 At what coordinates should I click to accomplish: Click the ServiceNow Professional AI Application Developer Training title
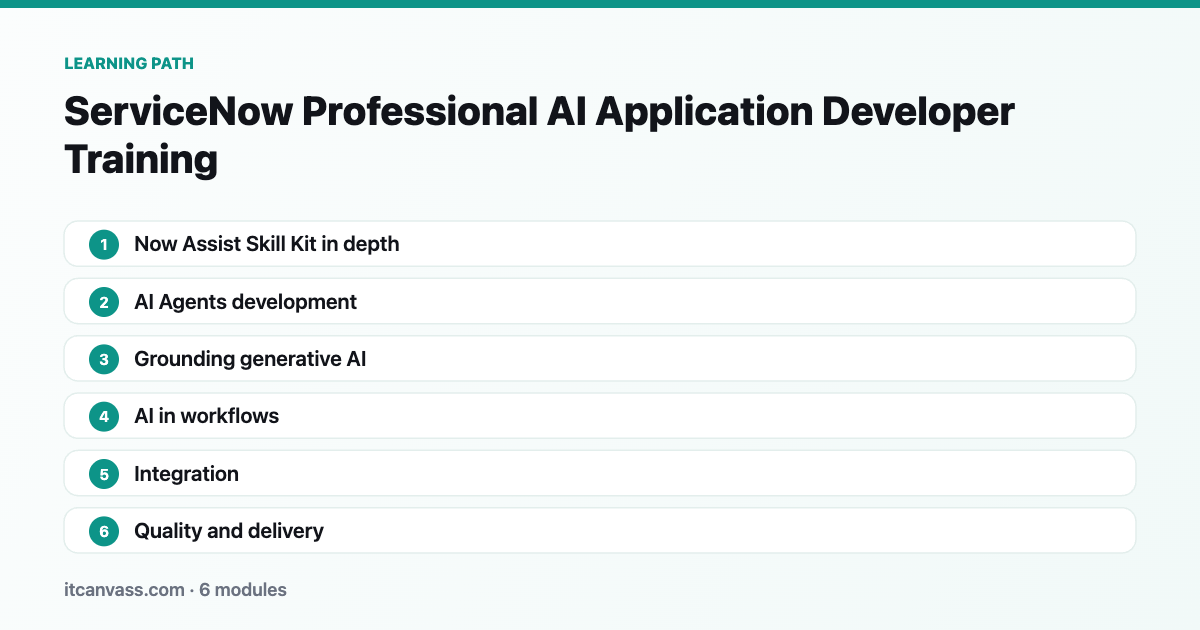pos(539,135)
